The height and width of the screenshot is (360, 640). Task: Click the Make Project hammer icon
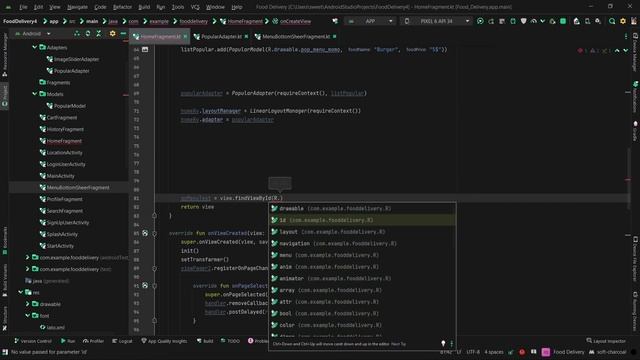(x=335, y=21)
